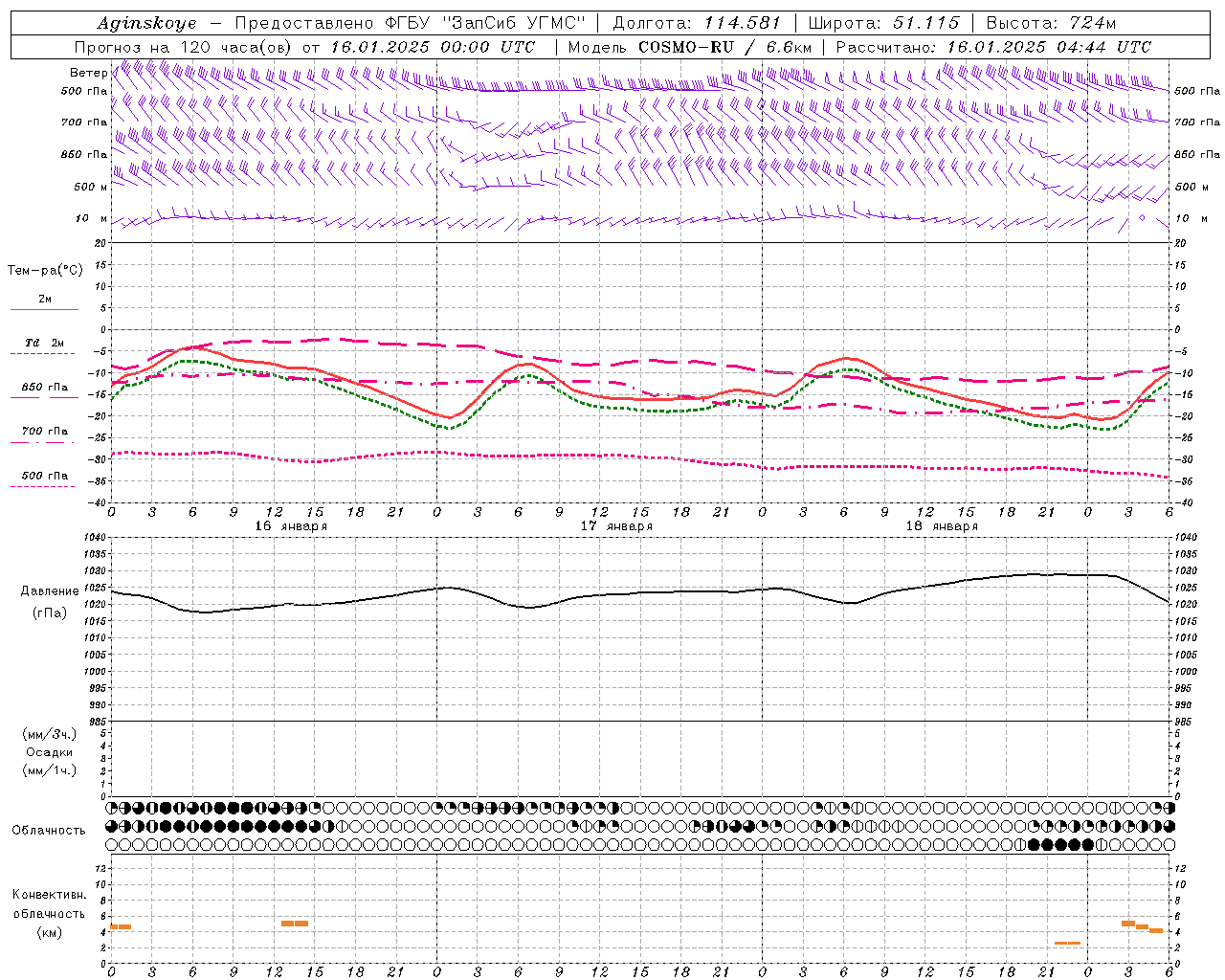Image resolution: width=1225 pixels, height=980 pixels.
Task: Click the Конвективн. label
Action: (x=49, y=895)
